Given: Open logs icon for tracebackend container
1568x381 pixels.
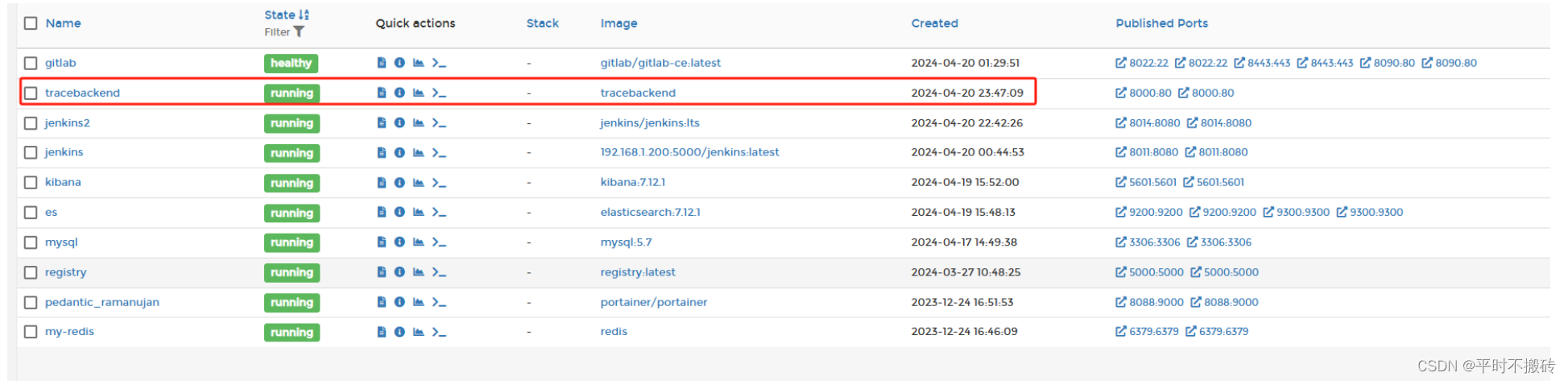Looking at the screenshot, I should click(382, 93).
